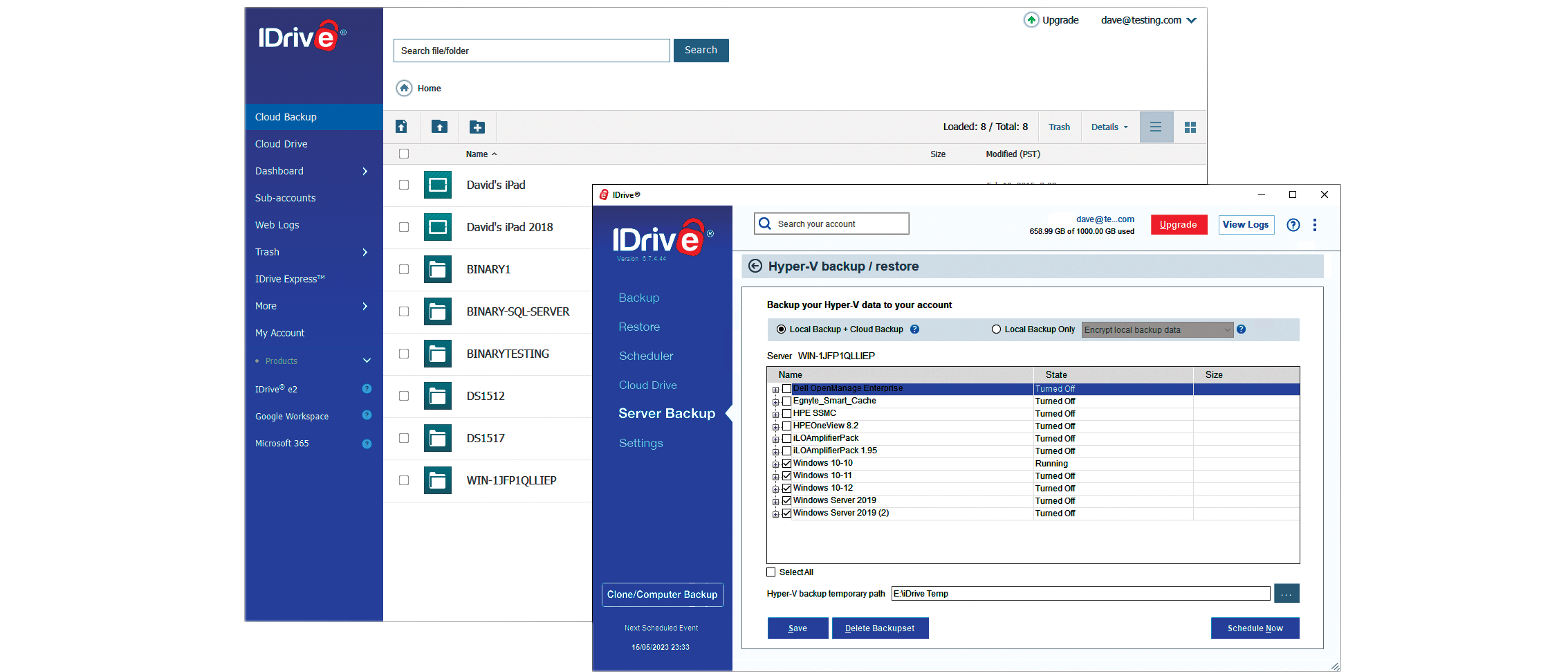Switch to grid view in web console

(x=1190, y=127)
